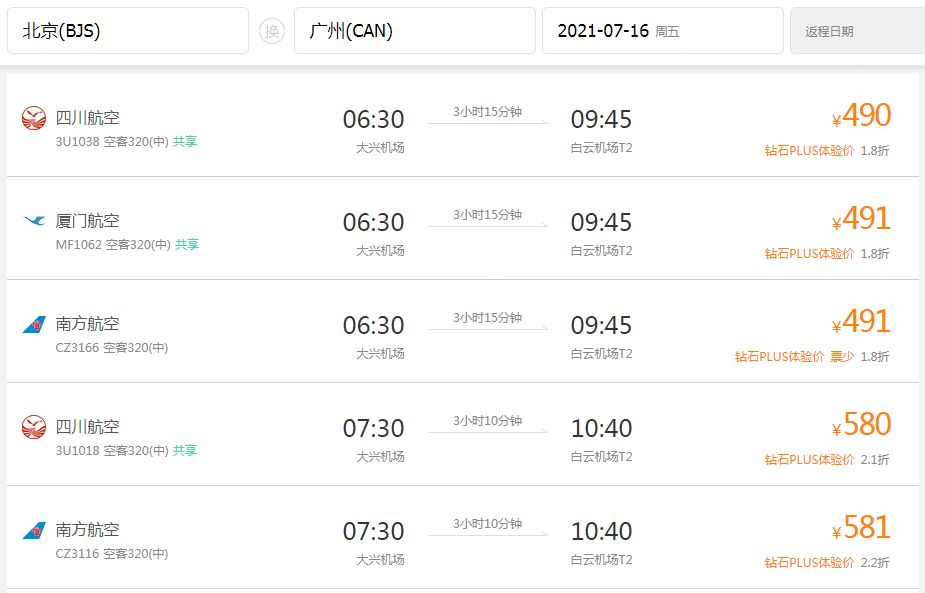Edit departure city field 北京(BJS)
The image size is (925, 593).
point(128,31)
